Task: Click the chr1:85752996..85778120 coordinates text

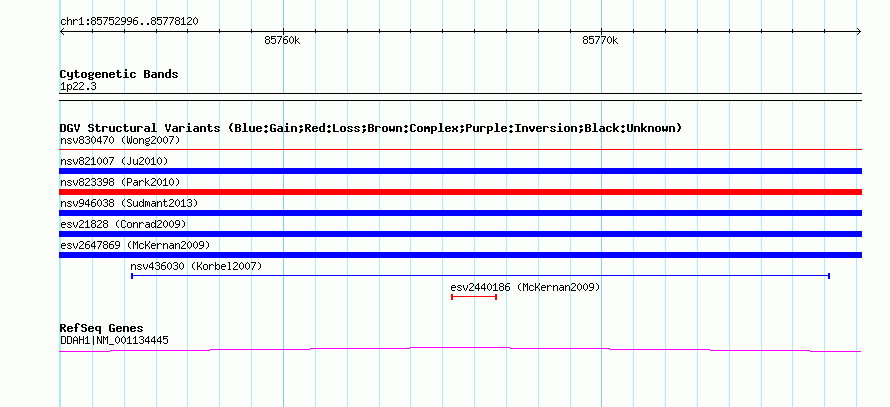Action: (129, 22)
